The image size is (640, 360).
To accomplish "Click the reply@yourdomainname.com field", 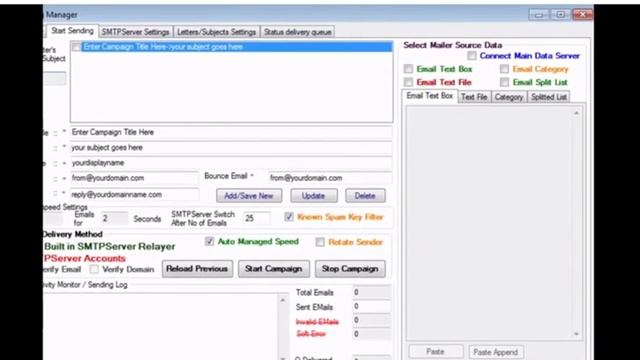I will 134,195.
